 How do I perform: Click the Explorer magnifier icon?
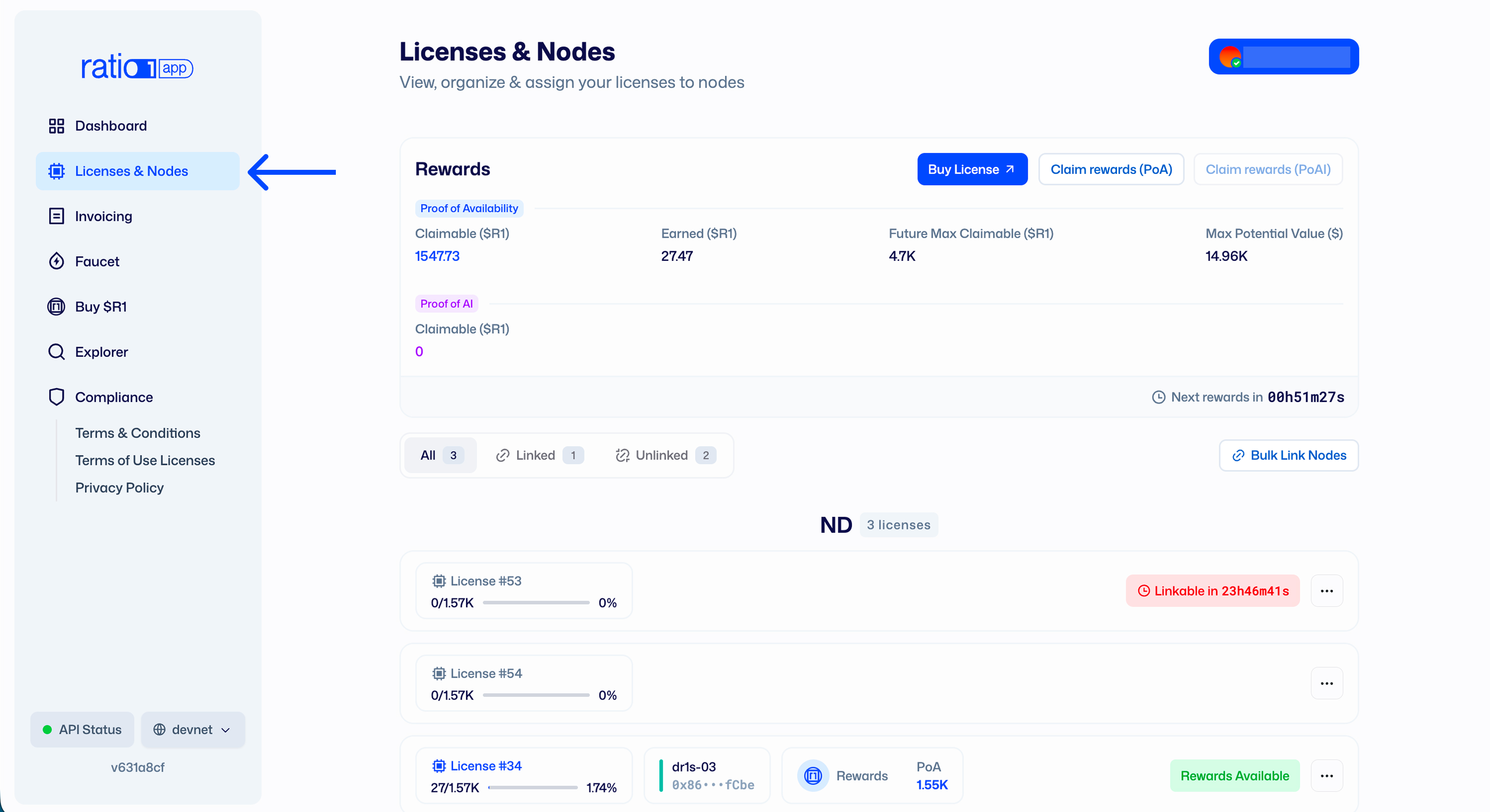(56, 352)
